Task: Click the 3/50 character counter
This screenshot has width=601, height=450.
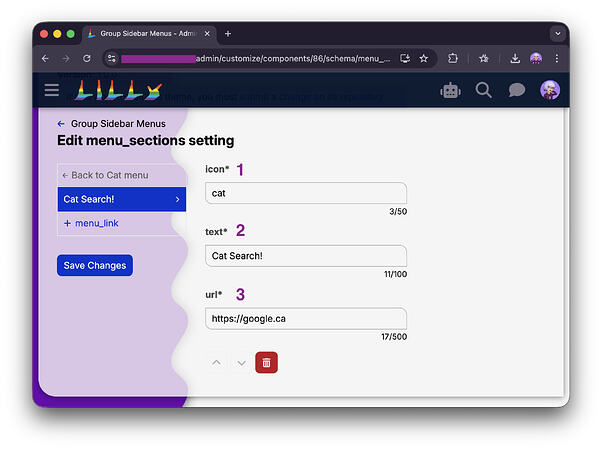Action: click(398, 212)
